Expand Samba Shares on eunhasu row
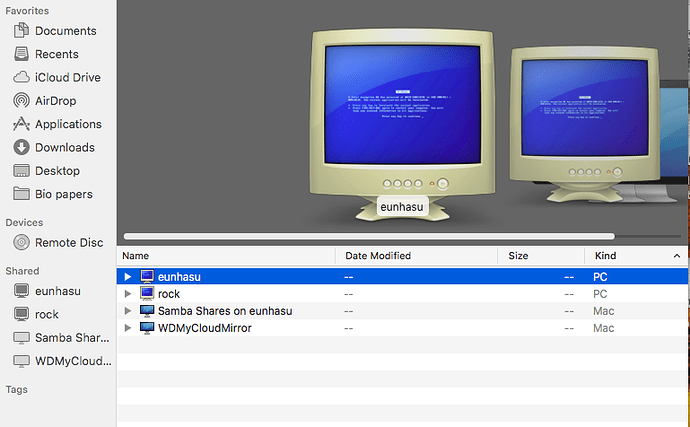 (x=128, y=311)
